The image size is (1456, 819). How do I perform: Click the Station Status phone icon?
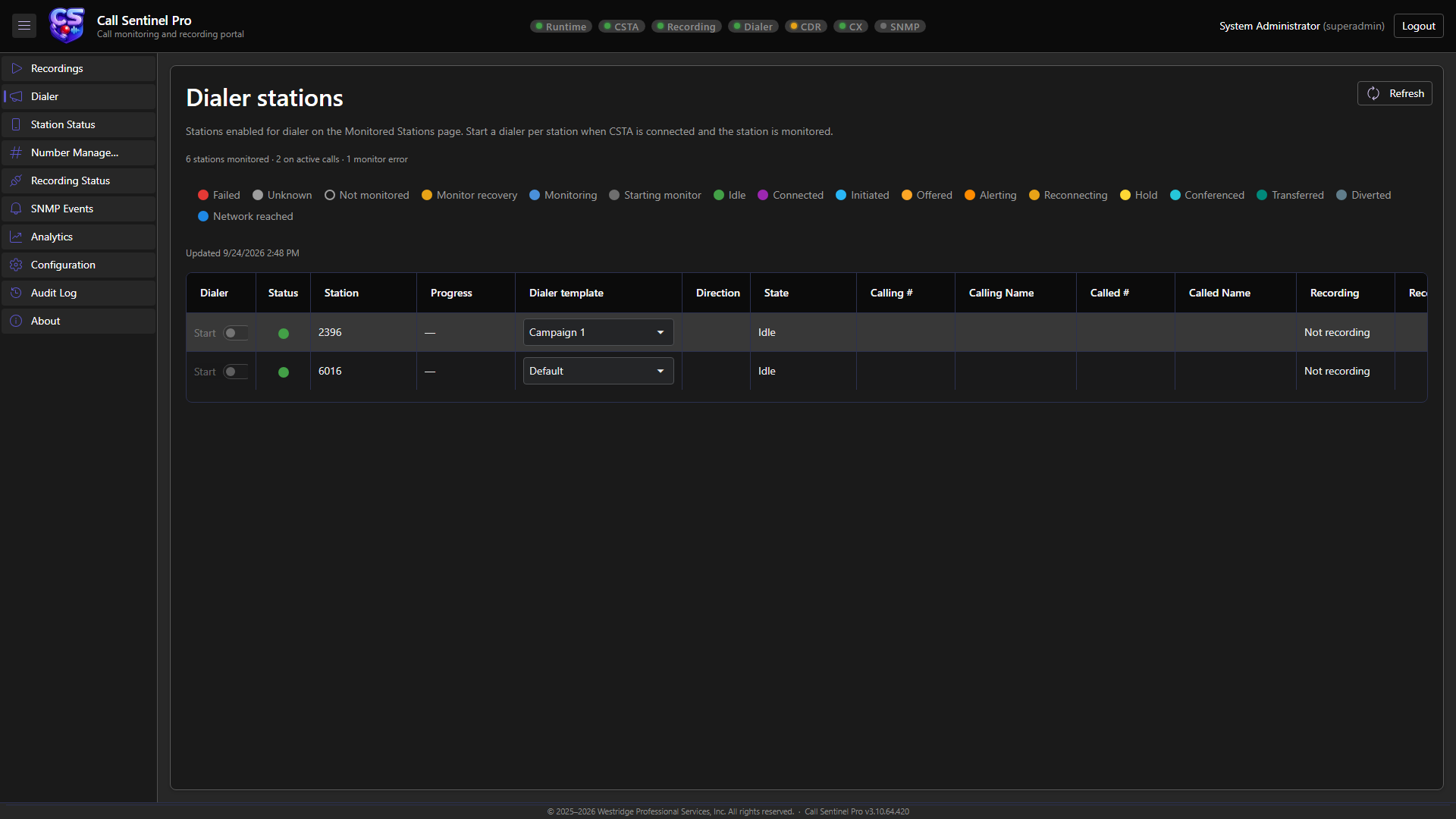click(16, 124)
